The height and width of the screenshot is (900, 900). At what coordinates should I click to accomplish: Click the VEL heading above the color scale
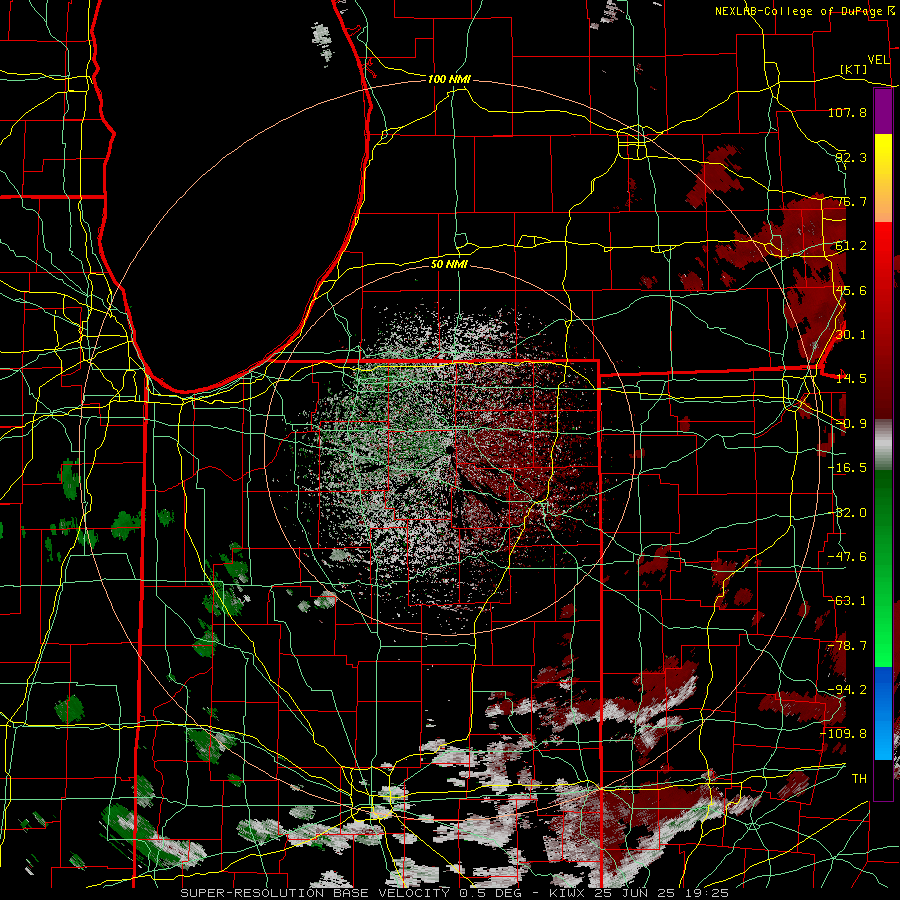coord(879,59)
